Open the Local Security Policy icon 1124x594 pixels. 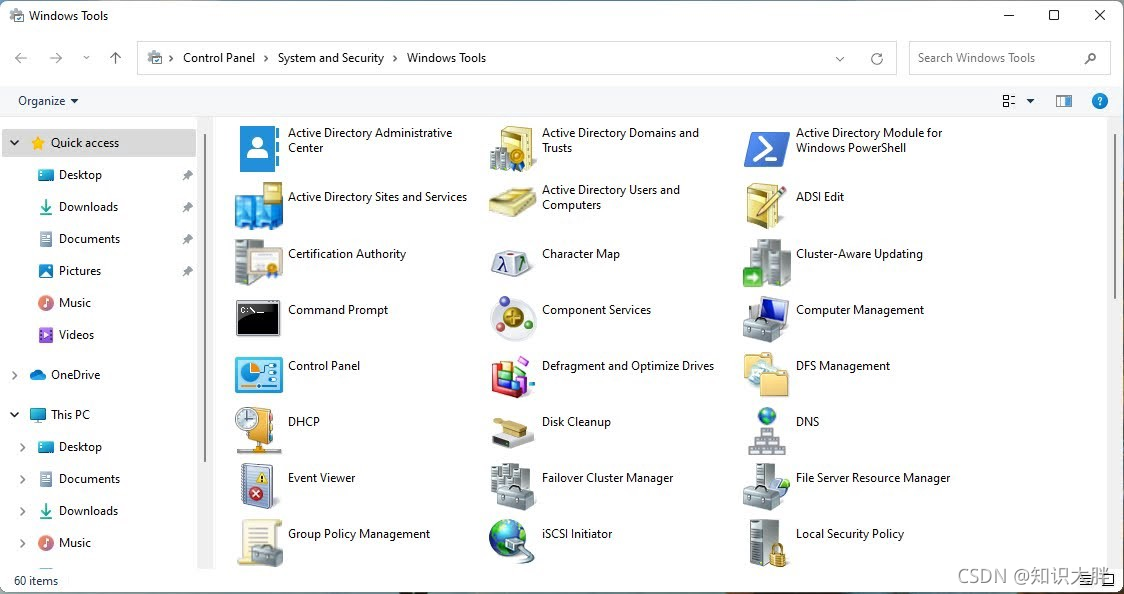coord(766,542)
